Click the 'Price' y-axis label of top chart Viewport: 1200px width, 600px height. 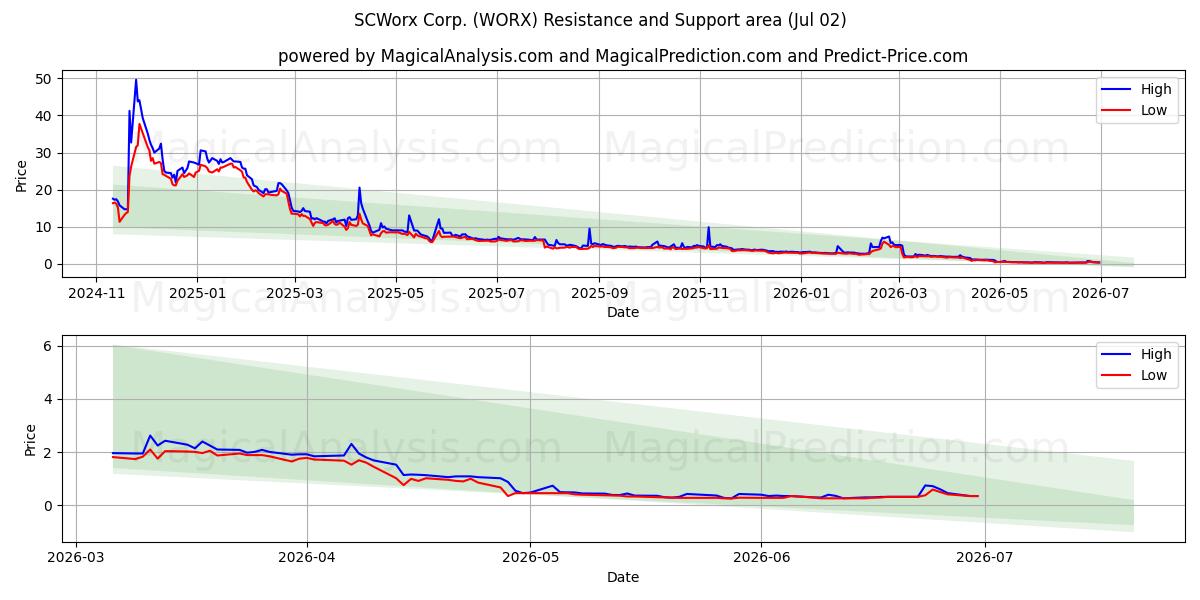click(x=22, y=175)
